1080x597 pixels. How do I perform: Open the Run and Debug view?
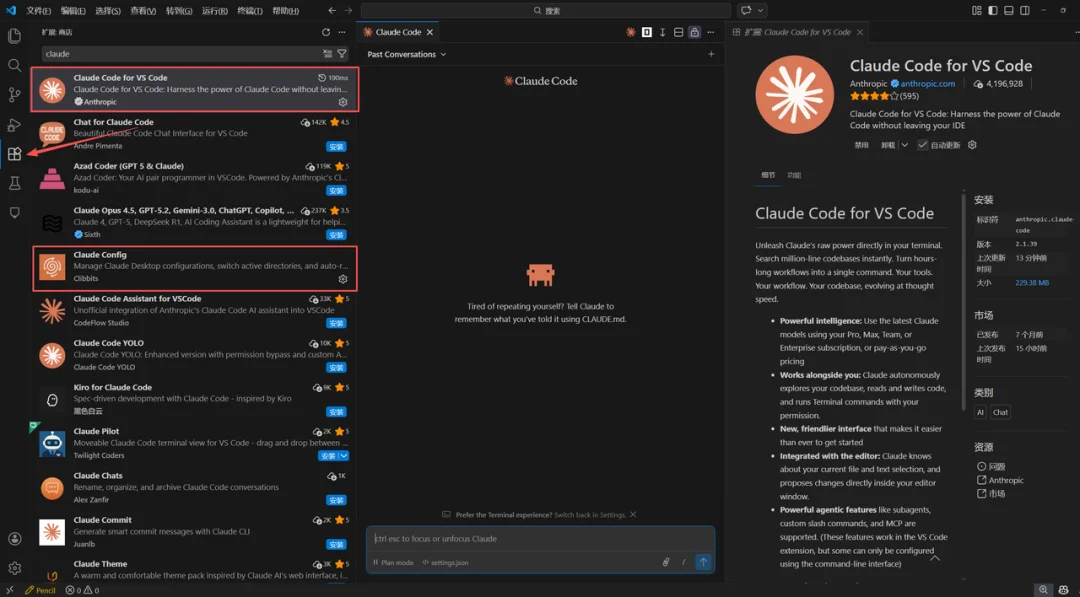(x=14, y=125)
